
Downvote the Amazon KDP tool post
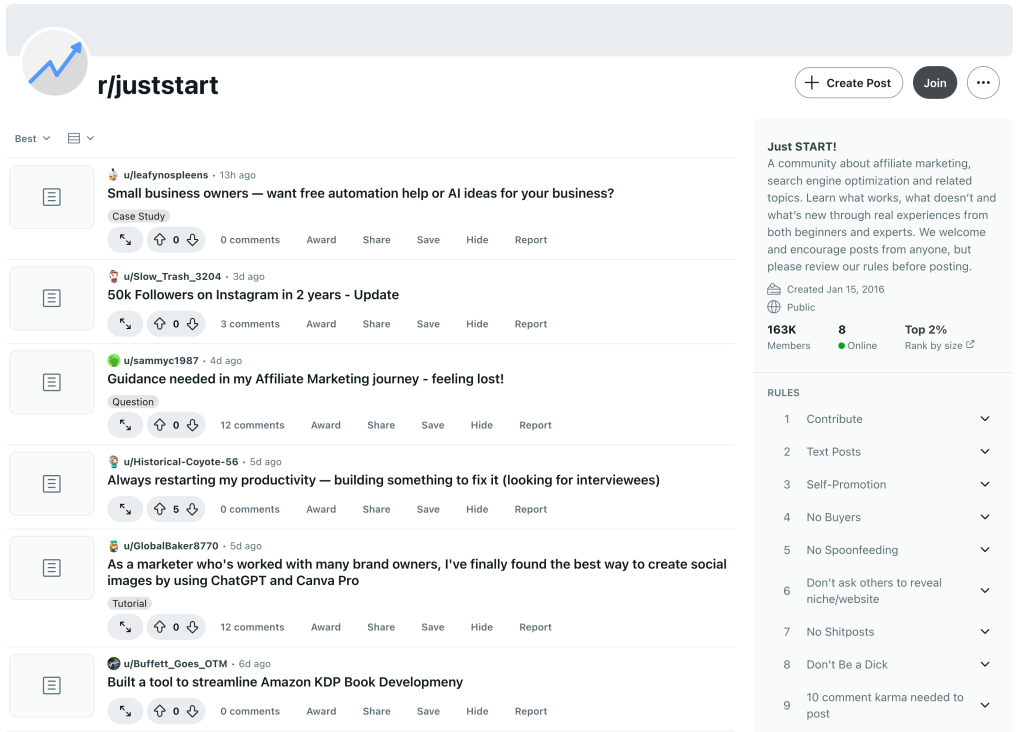coord(193,711)
